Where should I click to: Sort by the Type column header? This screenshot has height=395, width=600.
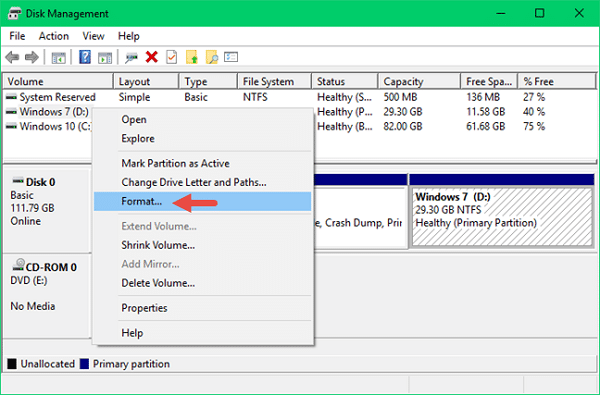click(209, 82)
